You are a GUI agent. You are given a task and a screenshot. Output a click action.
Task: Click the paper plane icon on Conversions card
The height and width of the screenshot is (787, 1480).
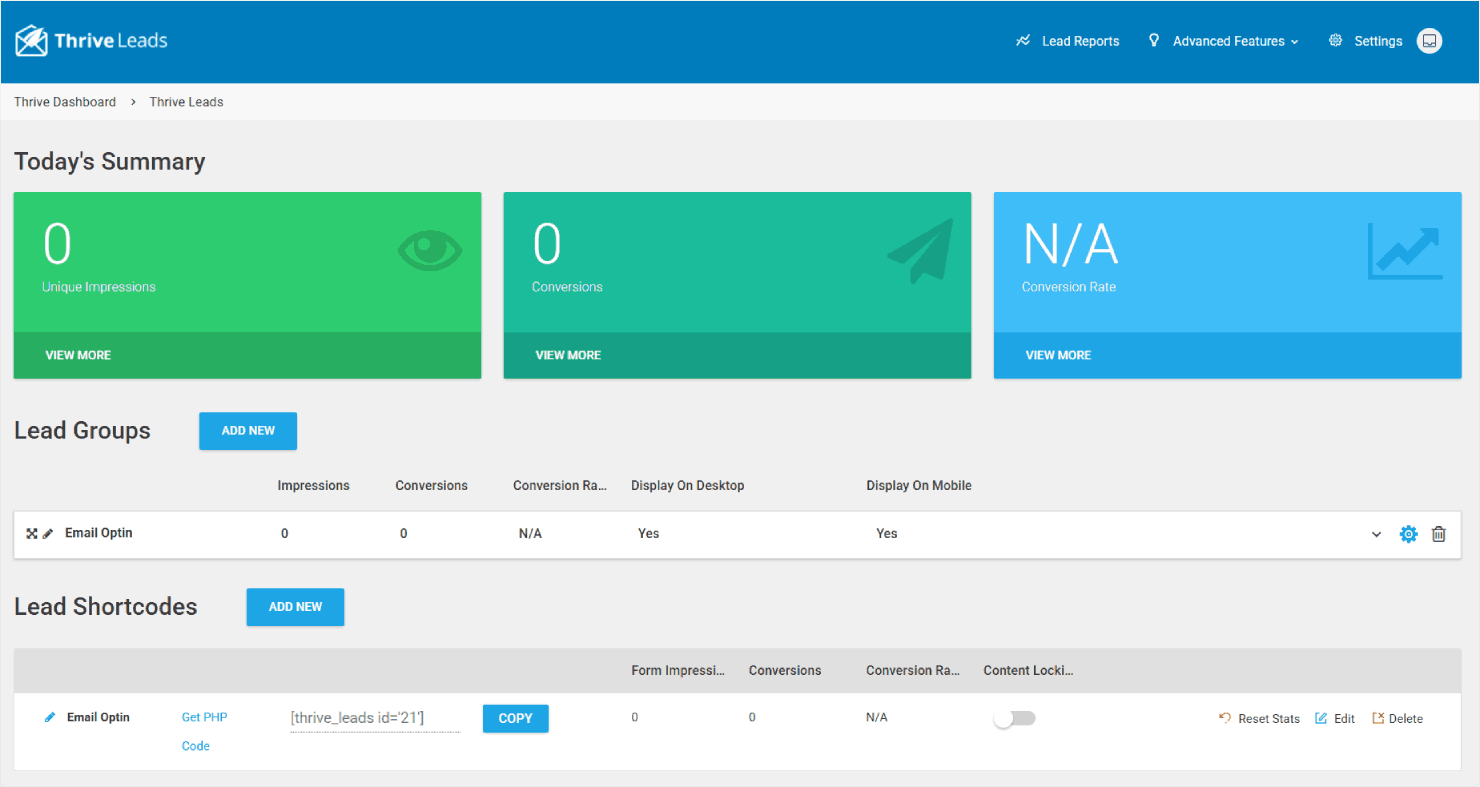[919, 249]
